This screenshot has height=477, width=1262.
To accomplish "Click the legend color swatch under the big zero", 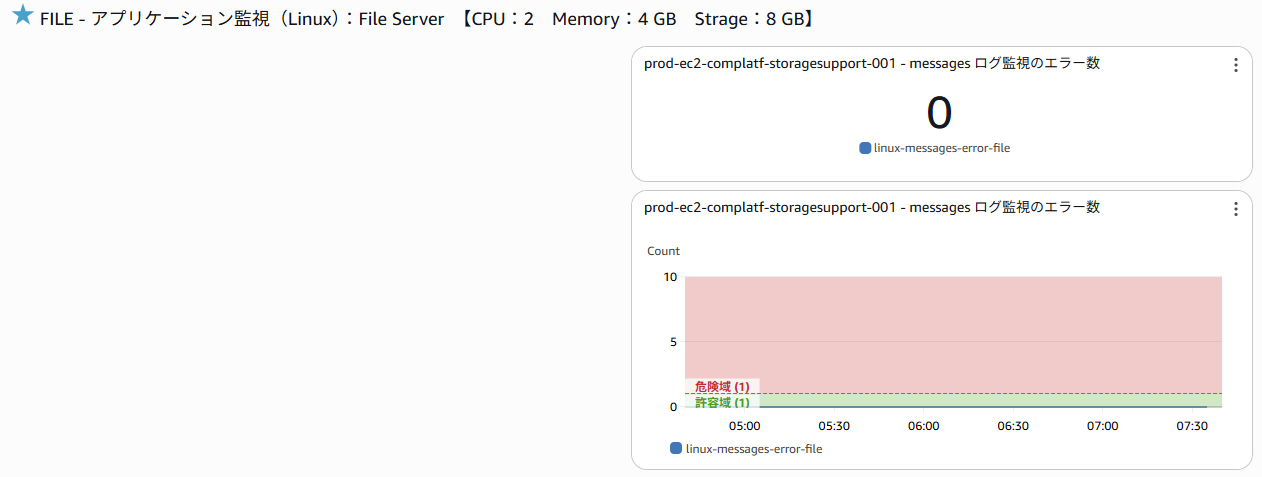I will [865, 148].
